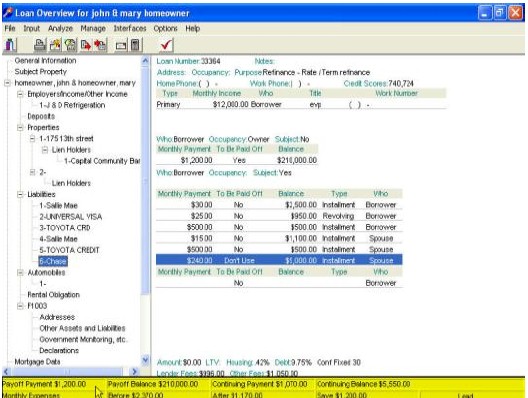Select 4-Sallie Mae liability

click(x=58, y=239)
